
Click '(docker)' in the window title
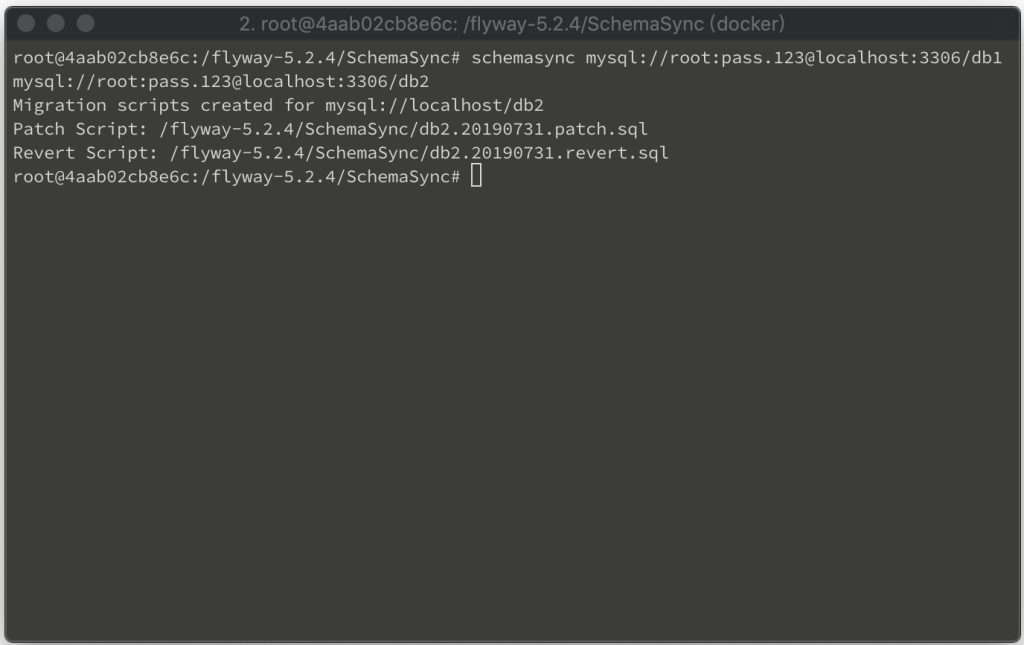tap(748, 24)
